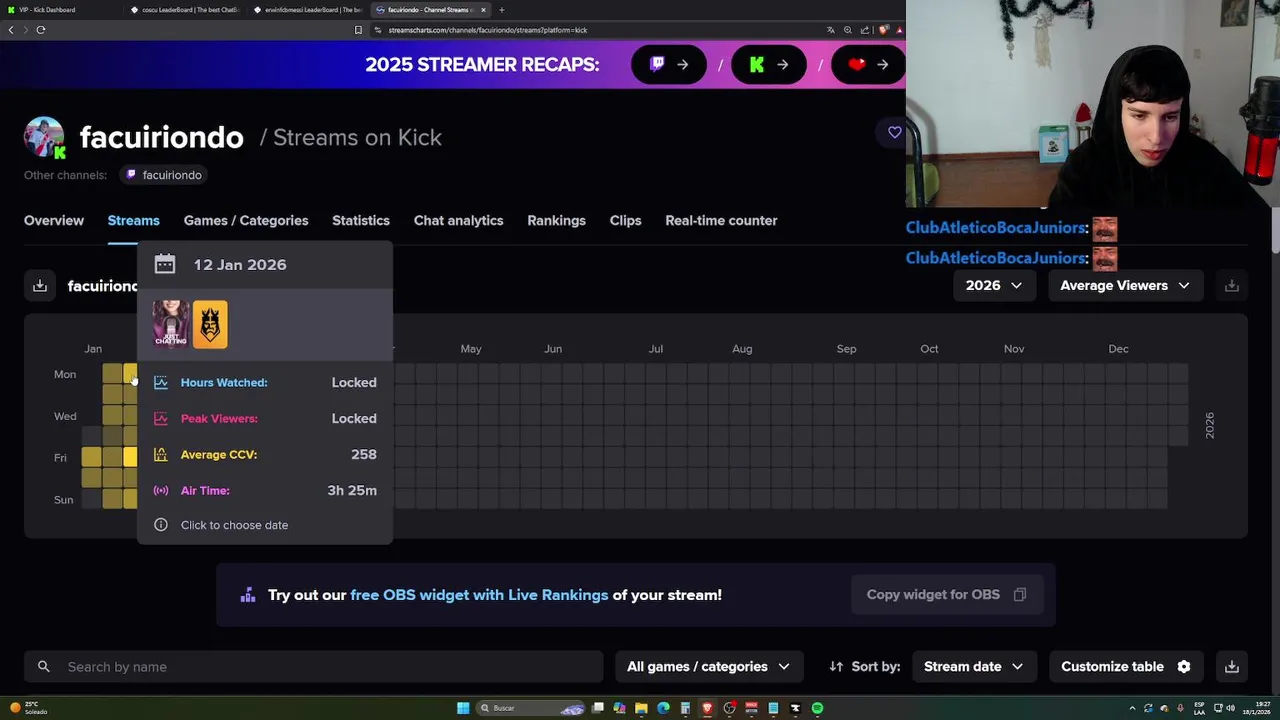Click the translate page icon in address bar

[830, 30]
